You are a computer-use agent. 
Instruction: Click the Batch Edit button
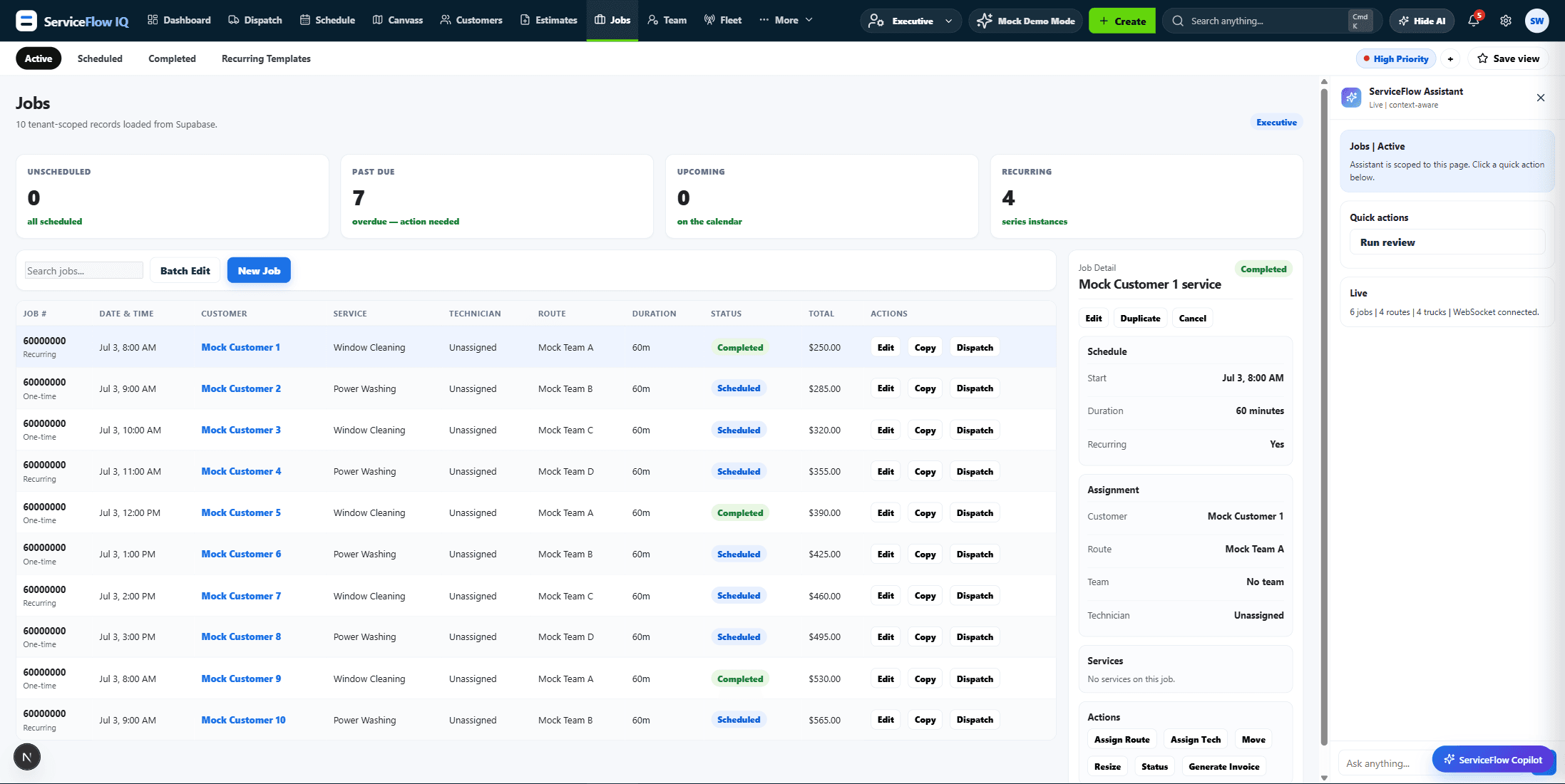pos(185,271)
